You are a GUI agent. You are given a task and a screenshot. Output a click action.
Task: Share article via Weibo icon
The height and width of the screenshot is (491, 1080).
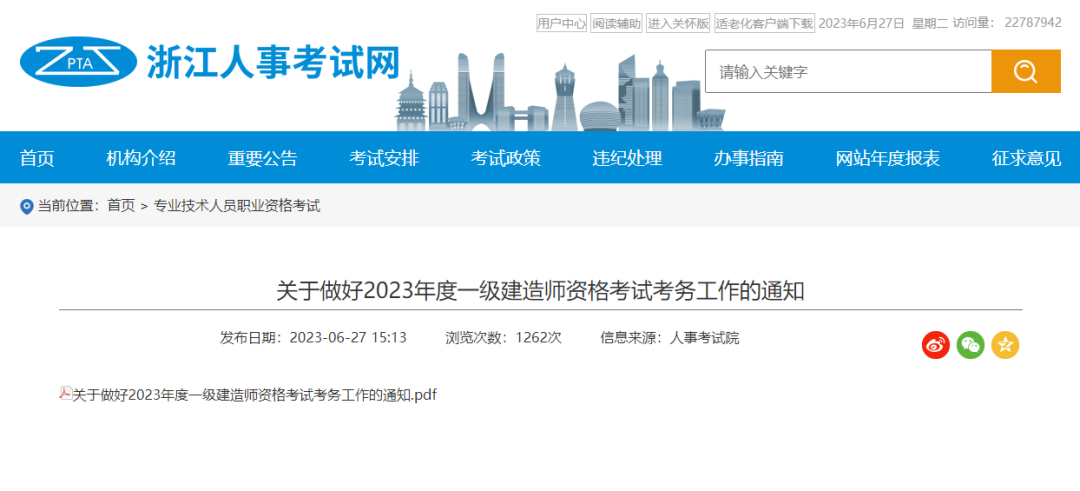(935, 345)
